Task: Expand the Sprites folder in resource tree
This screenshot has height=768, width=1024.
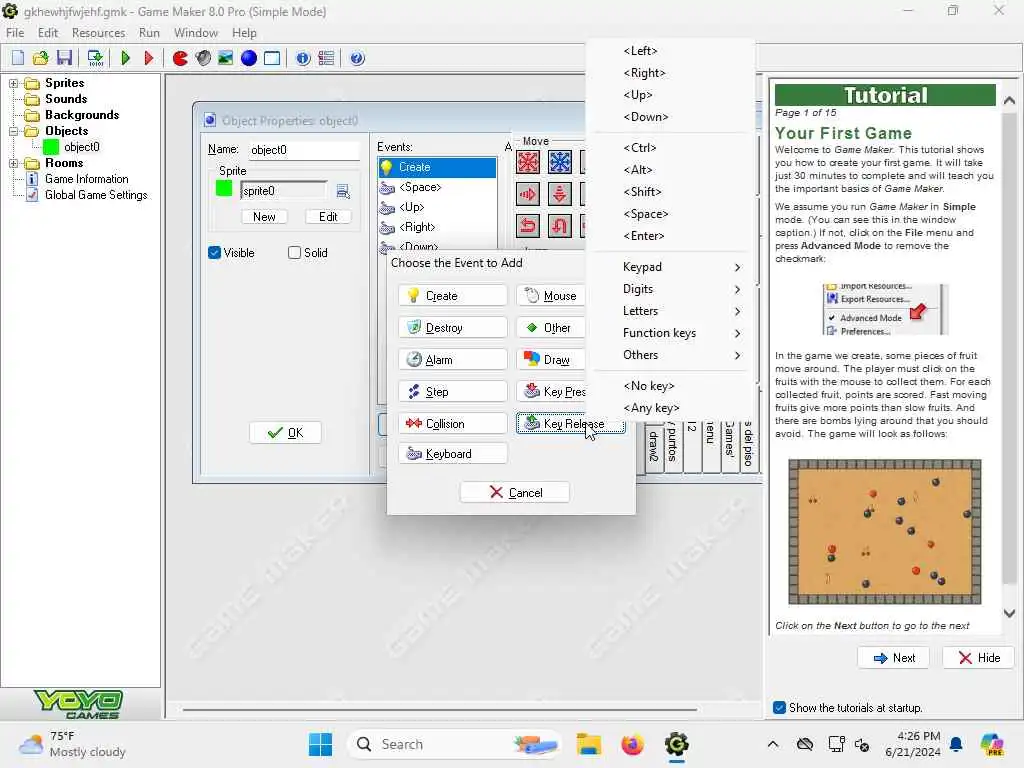Action: (x=13, y=83)
